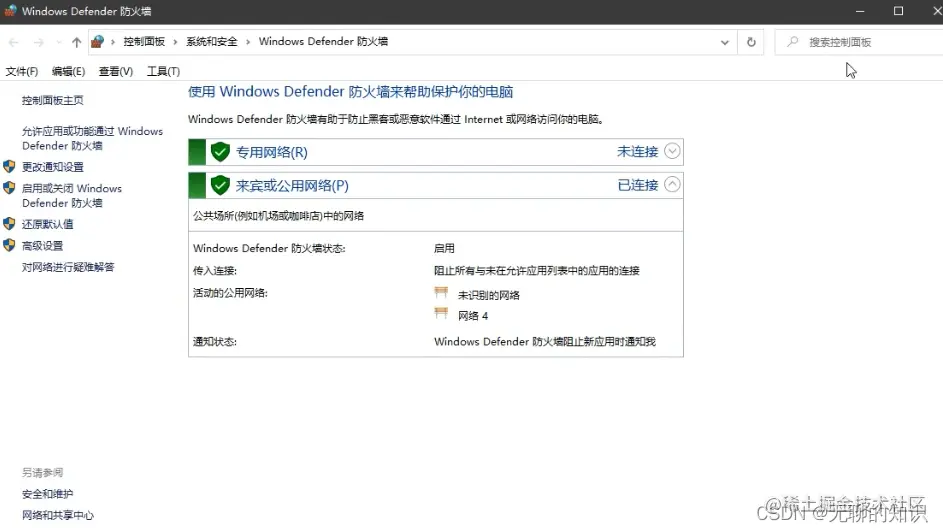Go up one level with the Up arrow
The image size is (943, 532).
(x=76, y=42)
